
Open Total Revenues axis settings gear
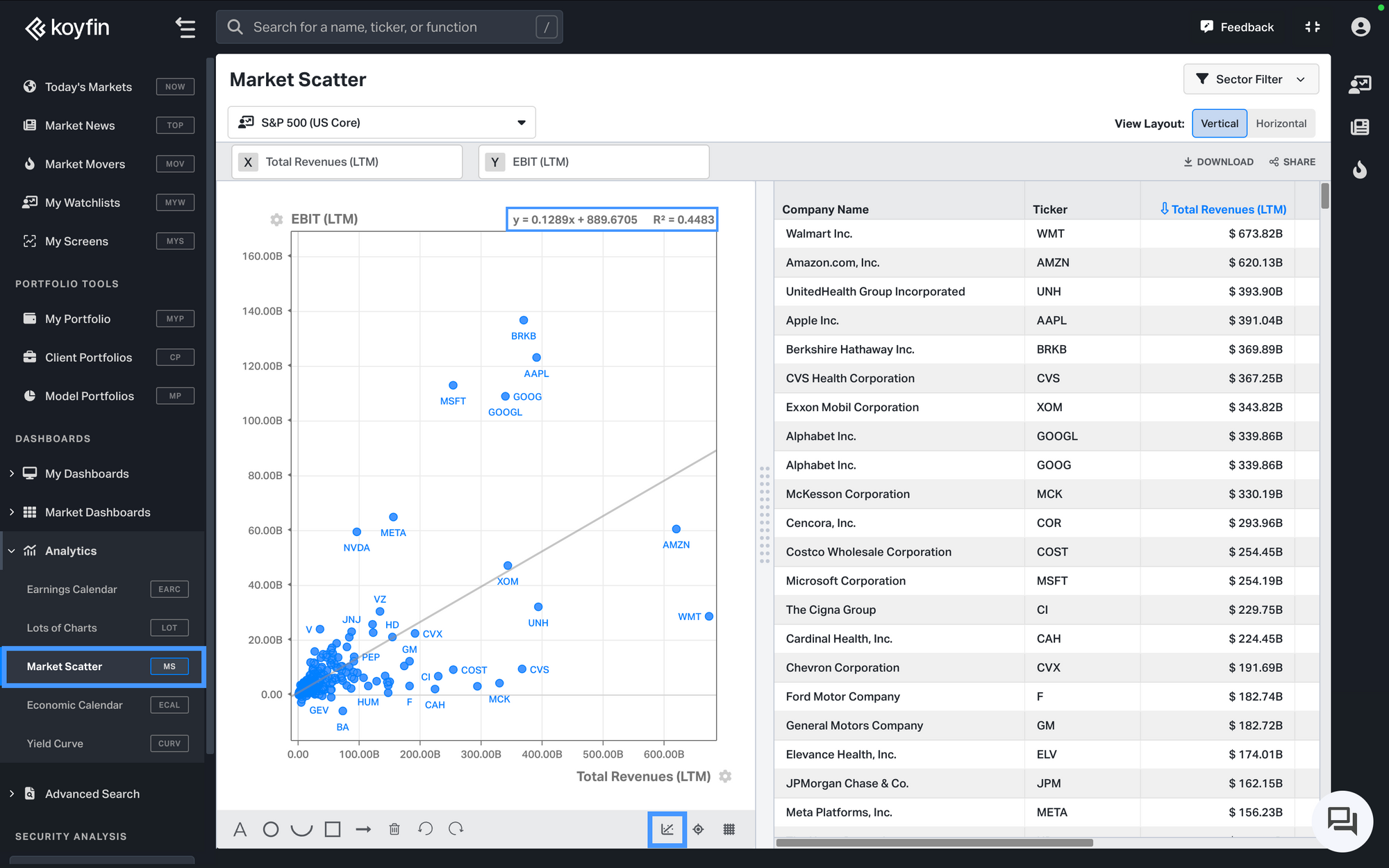(726, 776)
